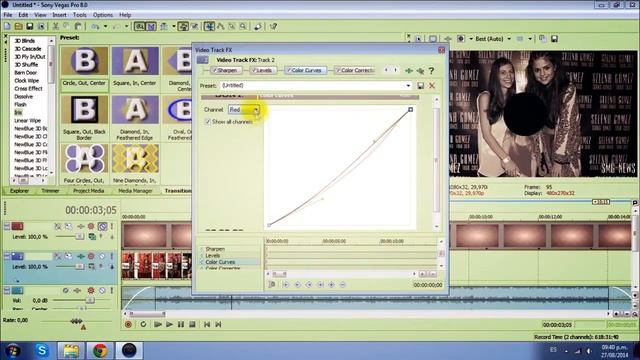The width and height of the screenshot is (640, 360).
Task: Select the Normal Edit tool icon
Action: click(x=209, y=27)
